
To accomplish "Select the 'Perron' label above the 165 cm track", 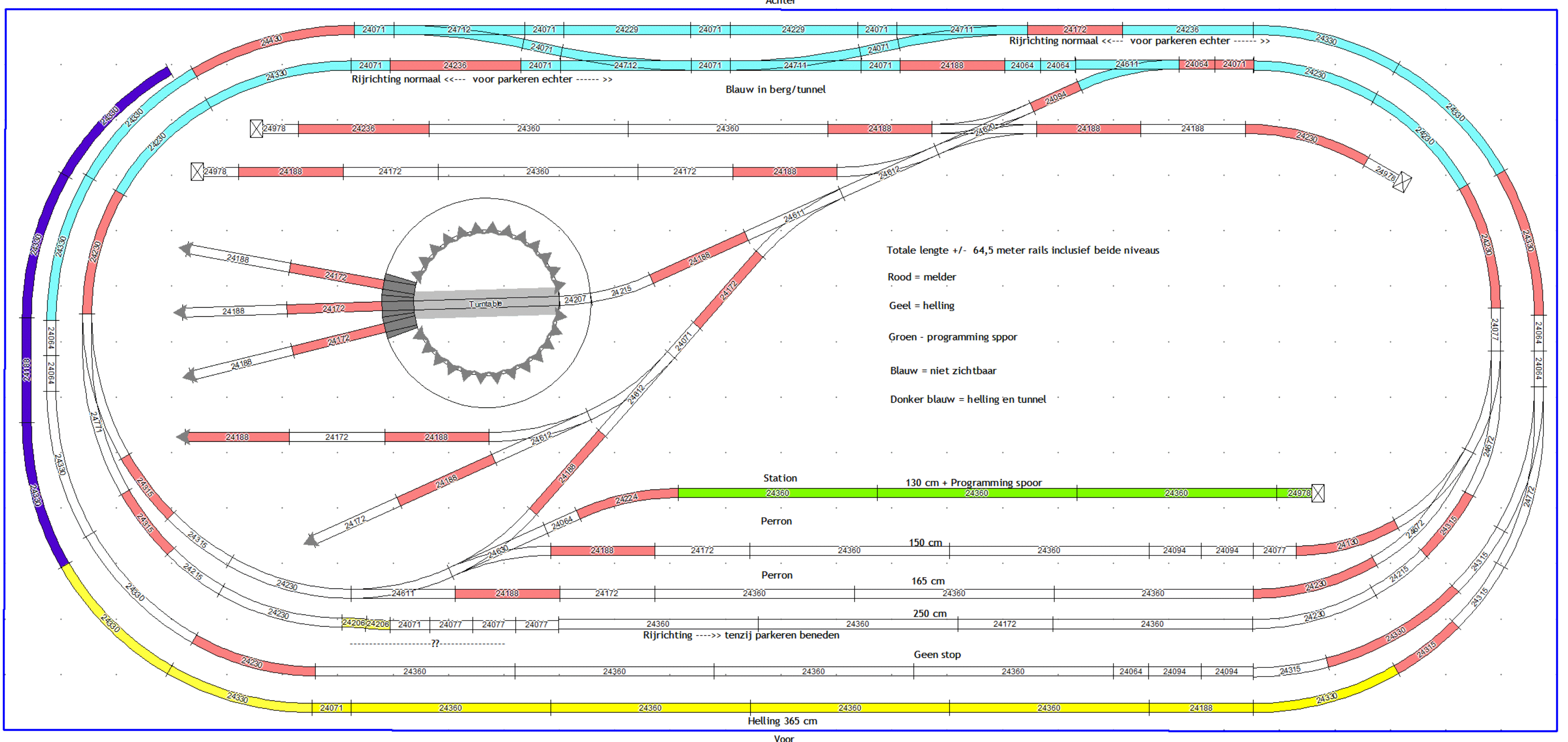I will point(777,575).
